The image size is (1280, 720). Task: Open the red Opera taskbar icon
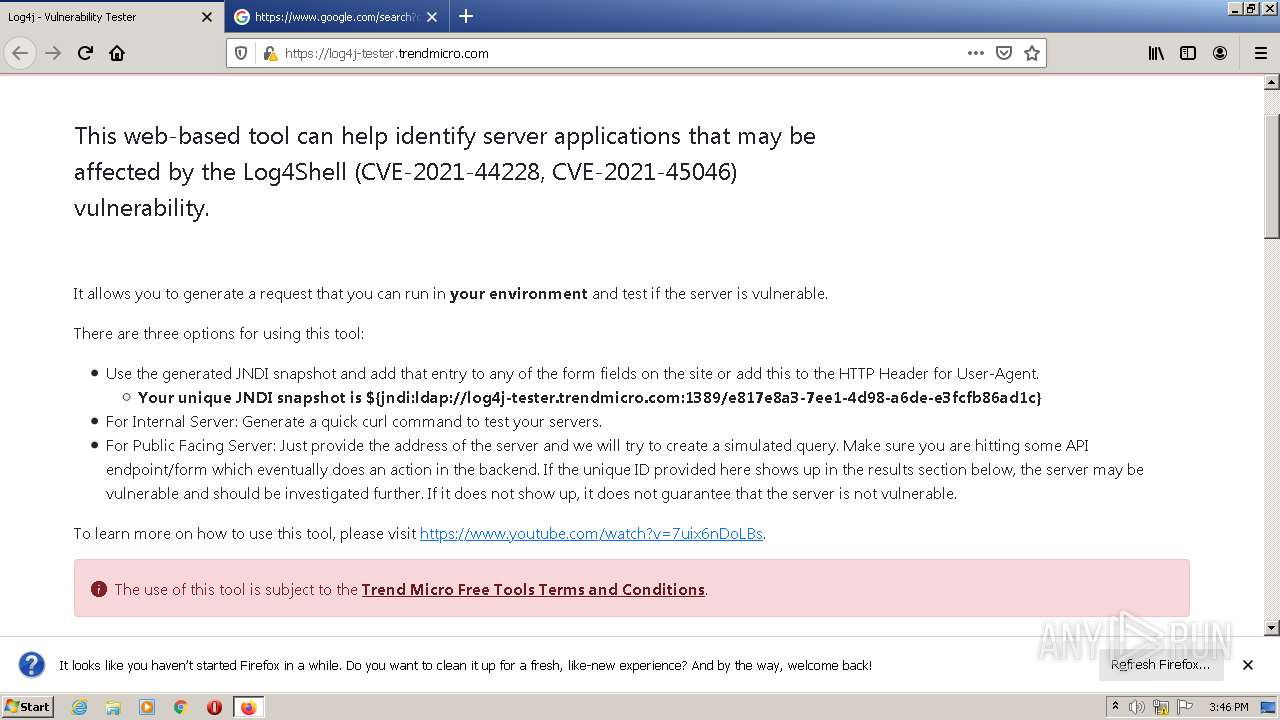214,707
